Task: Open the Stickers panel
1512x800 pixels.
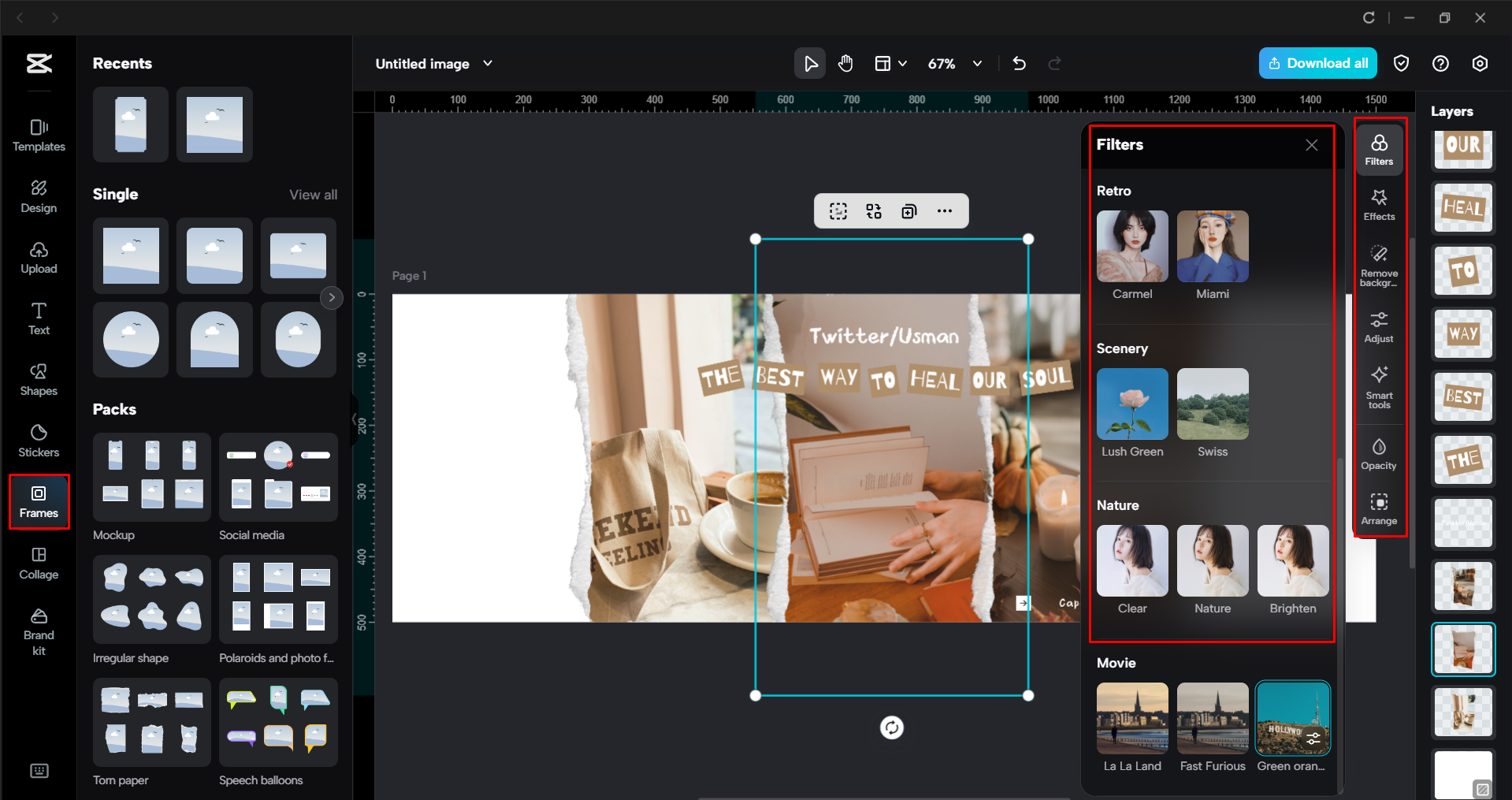Action: coord(39,441)
